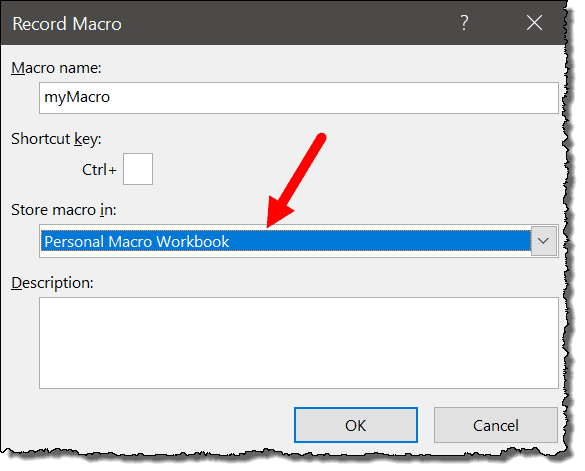The height and width of the screenshot is (471, 585).
Task: Confirm the macro with the OK button
Action: (x=356, y=425)
